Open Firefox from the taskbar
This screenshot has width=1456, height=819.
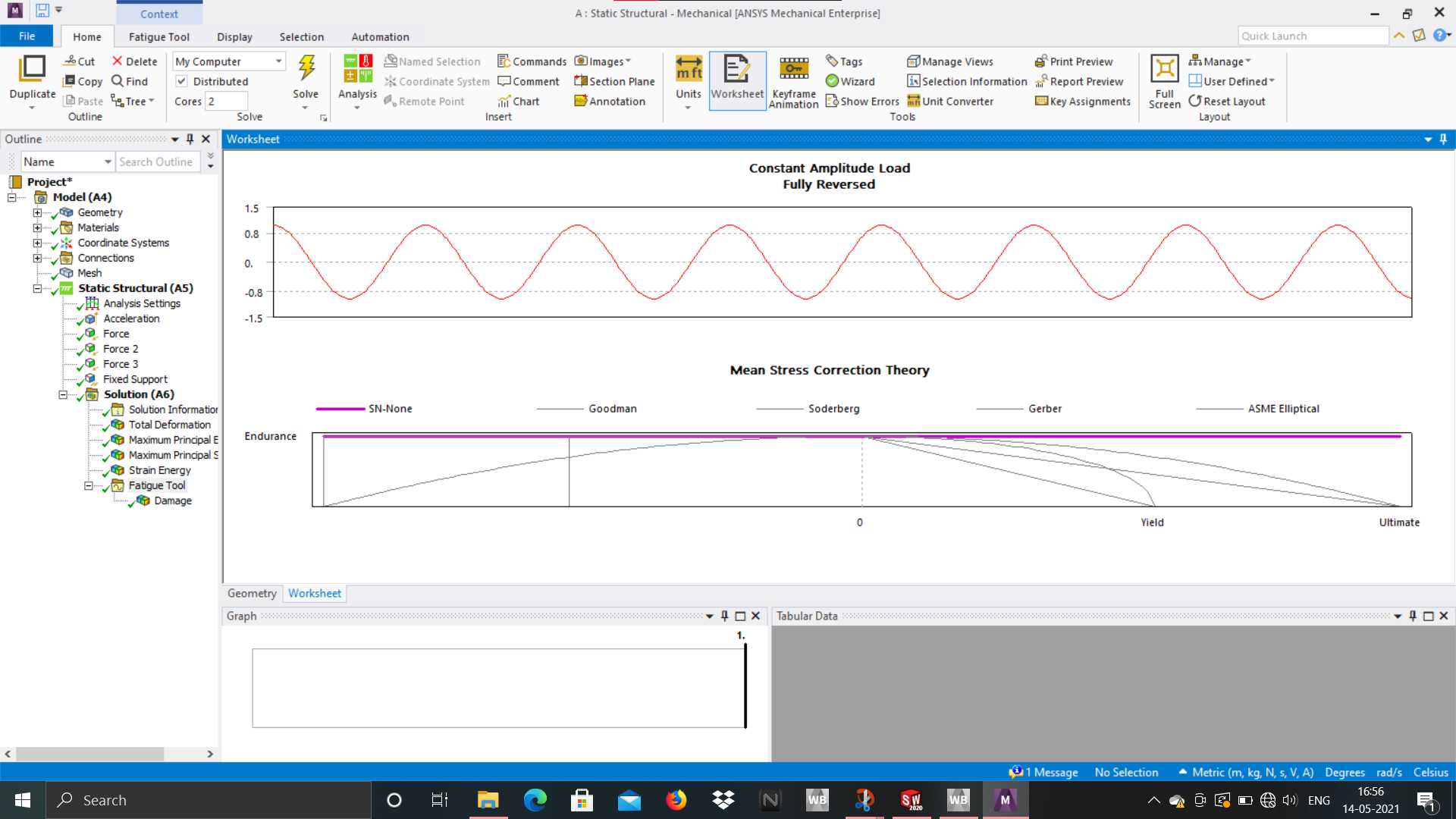coord(676,800)
